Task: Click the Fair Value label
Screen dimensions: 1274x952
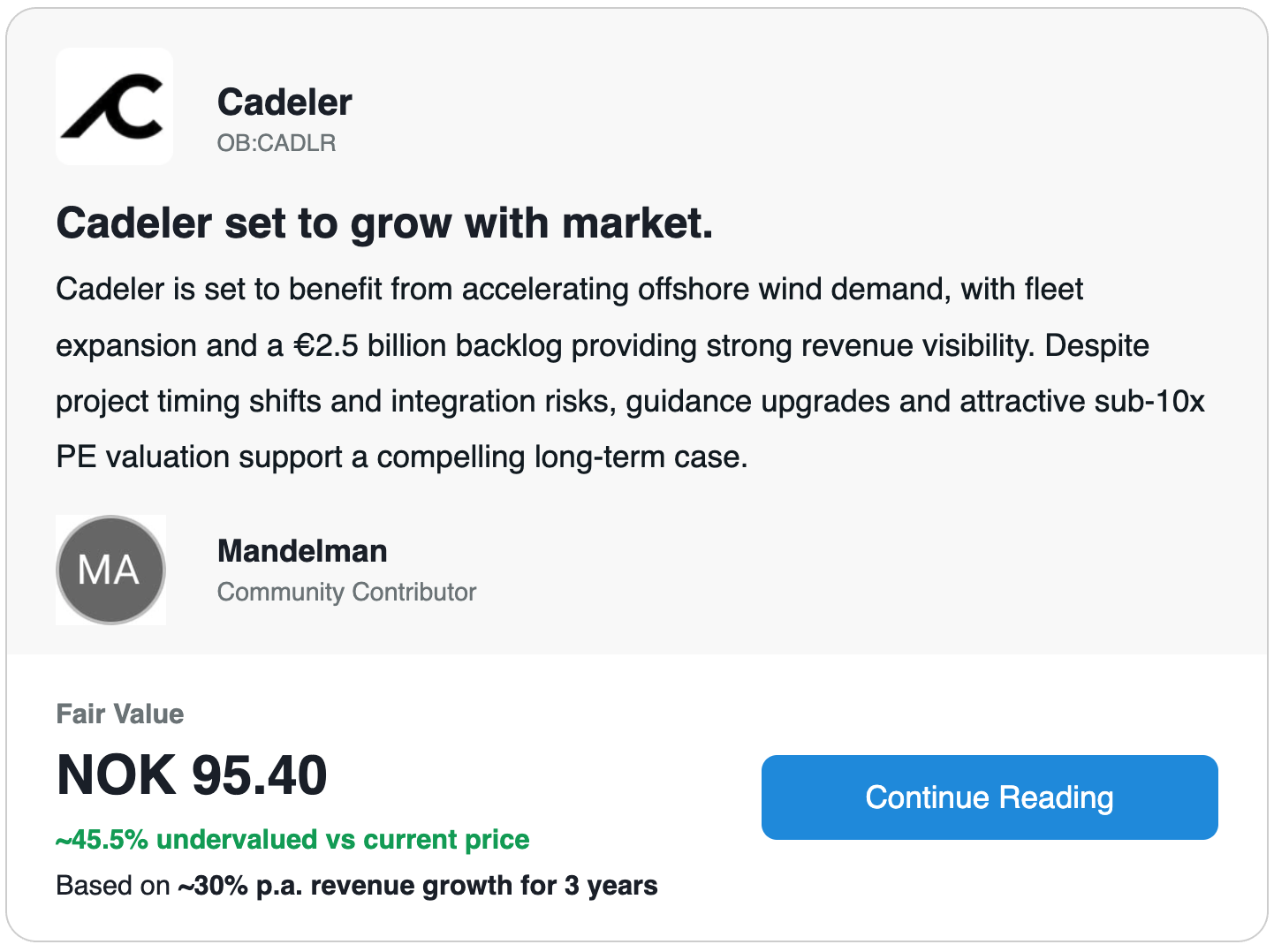Action: click(x=120, y=714)
